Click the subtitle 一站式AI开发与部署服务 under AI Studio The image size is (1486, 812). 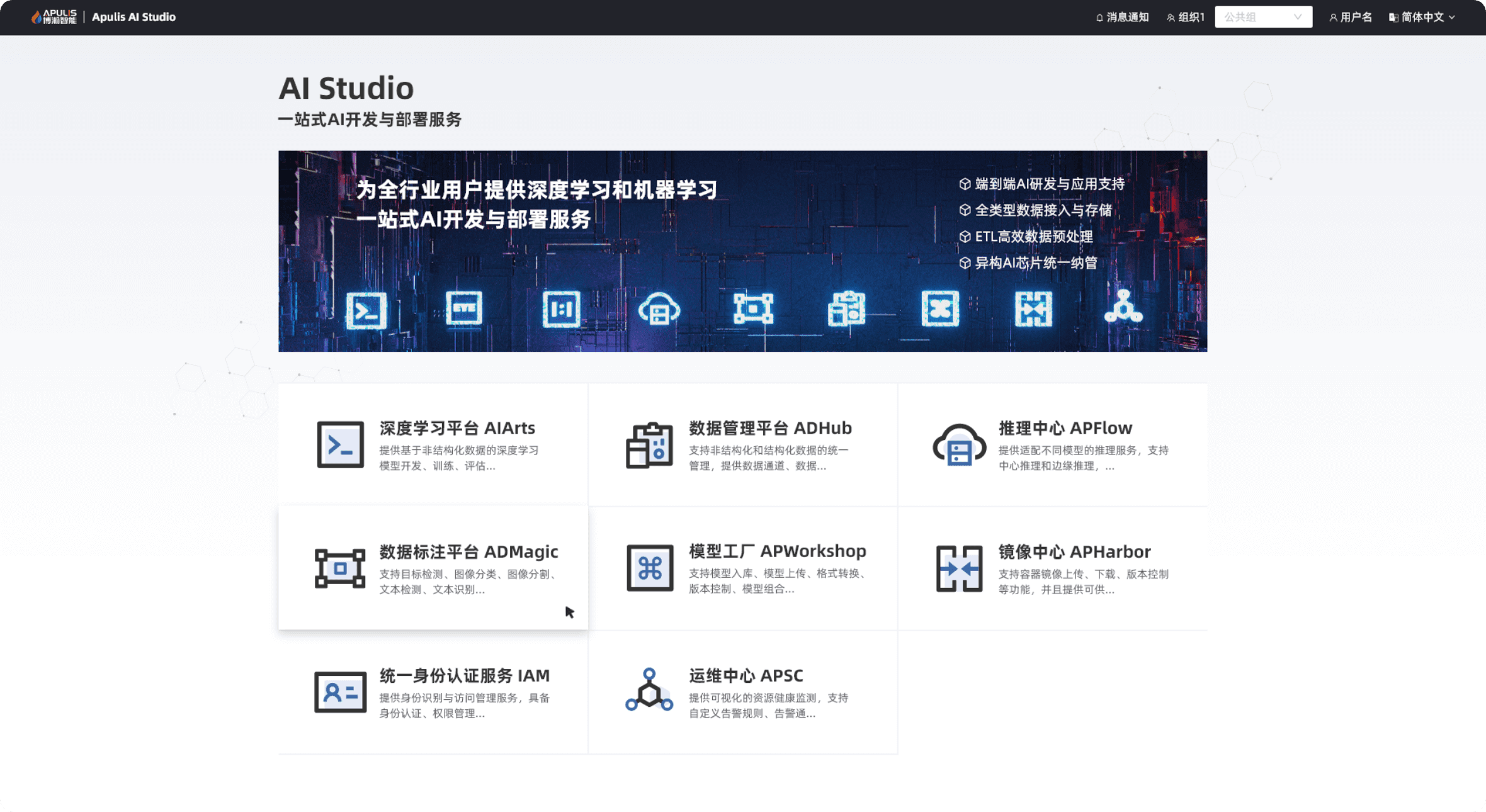(370, 120)
